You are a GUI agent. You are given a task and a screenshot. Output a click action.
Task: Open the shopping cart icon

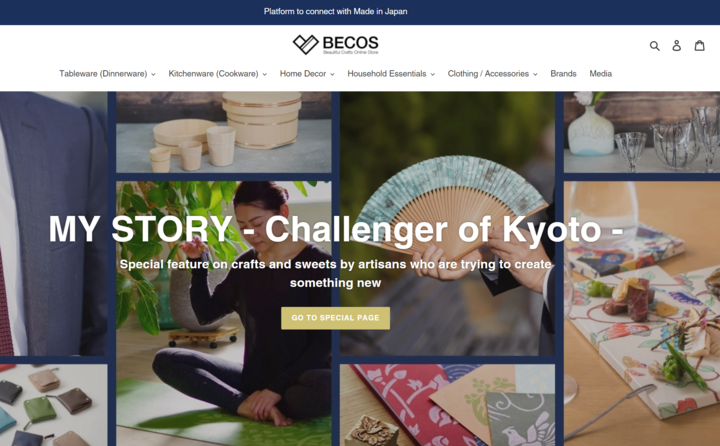tap(699, 45)
